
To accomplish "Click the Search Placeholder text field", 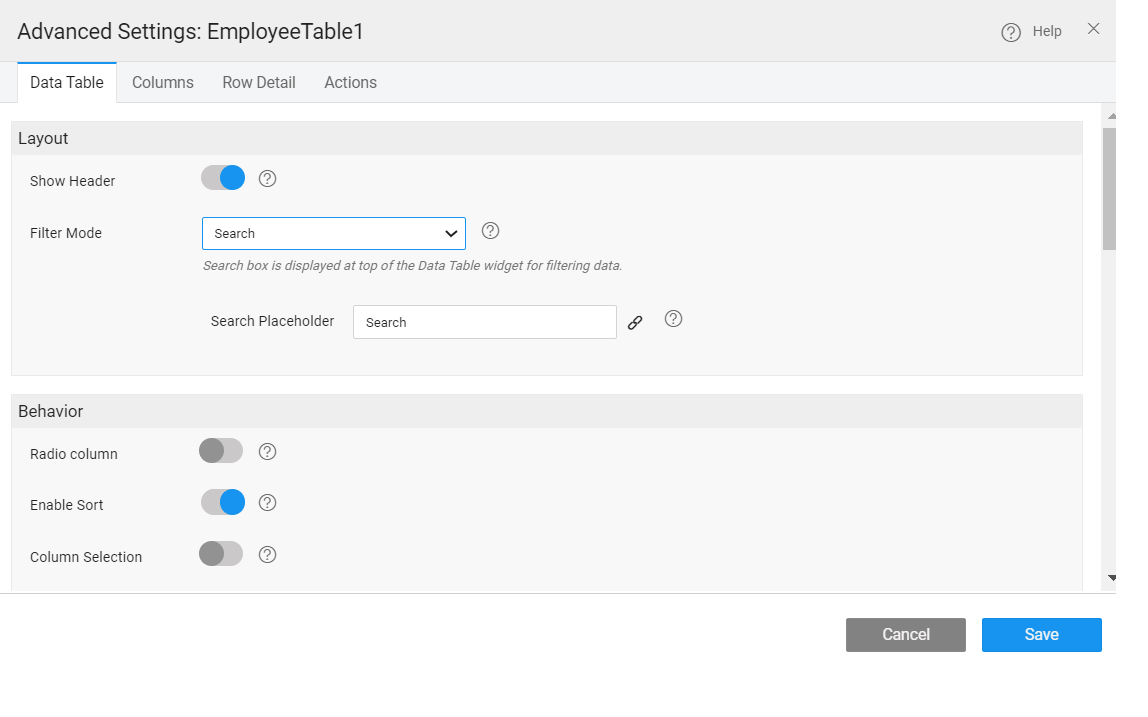I will pos(484,323).
